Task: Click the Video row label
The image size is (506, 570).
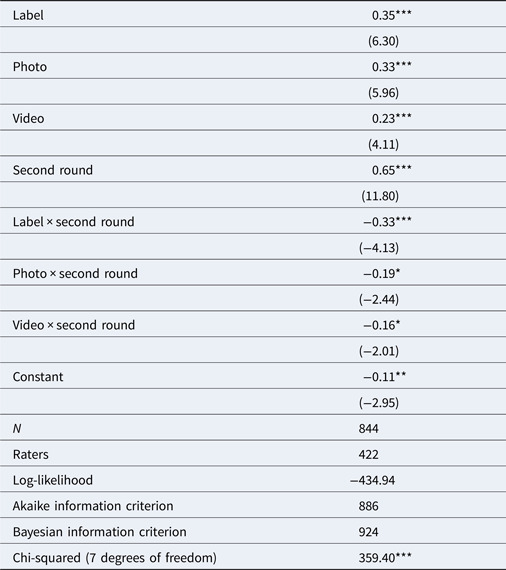Action: 28,119
